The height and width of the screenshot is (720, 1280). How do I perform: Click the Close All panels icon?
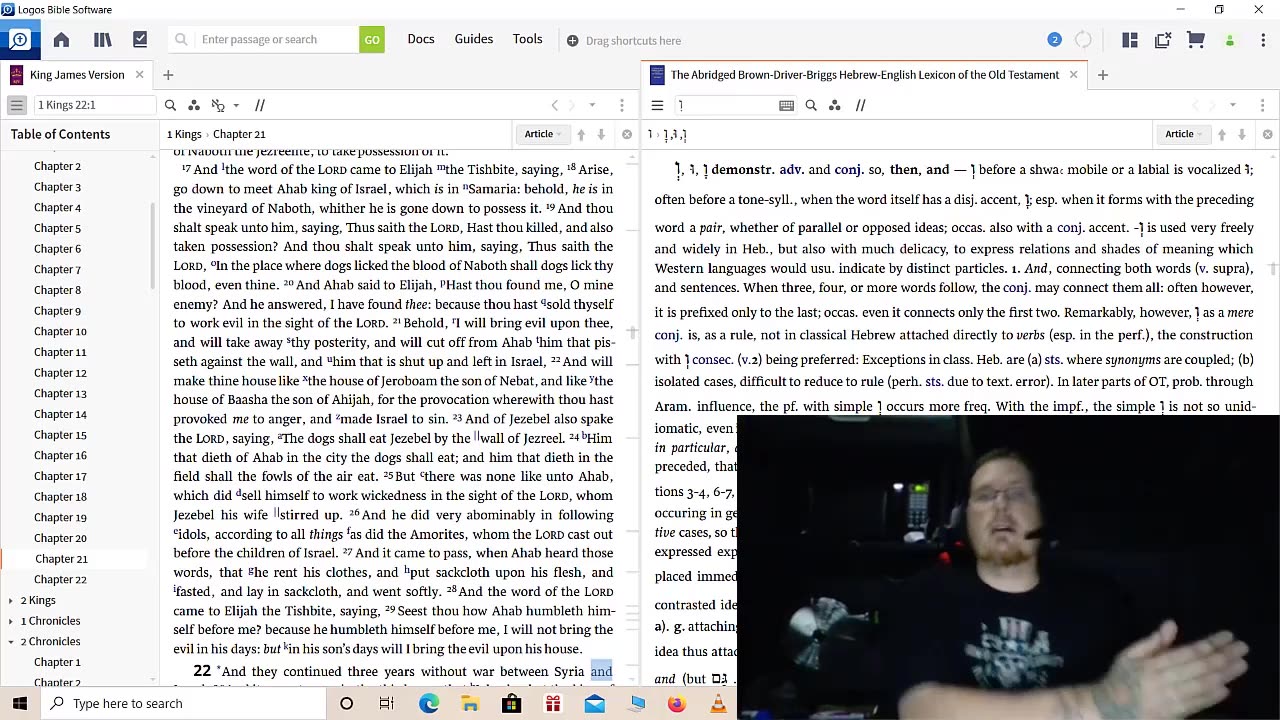[x=1163, y=40]
